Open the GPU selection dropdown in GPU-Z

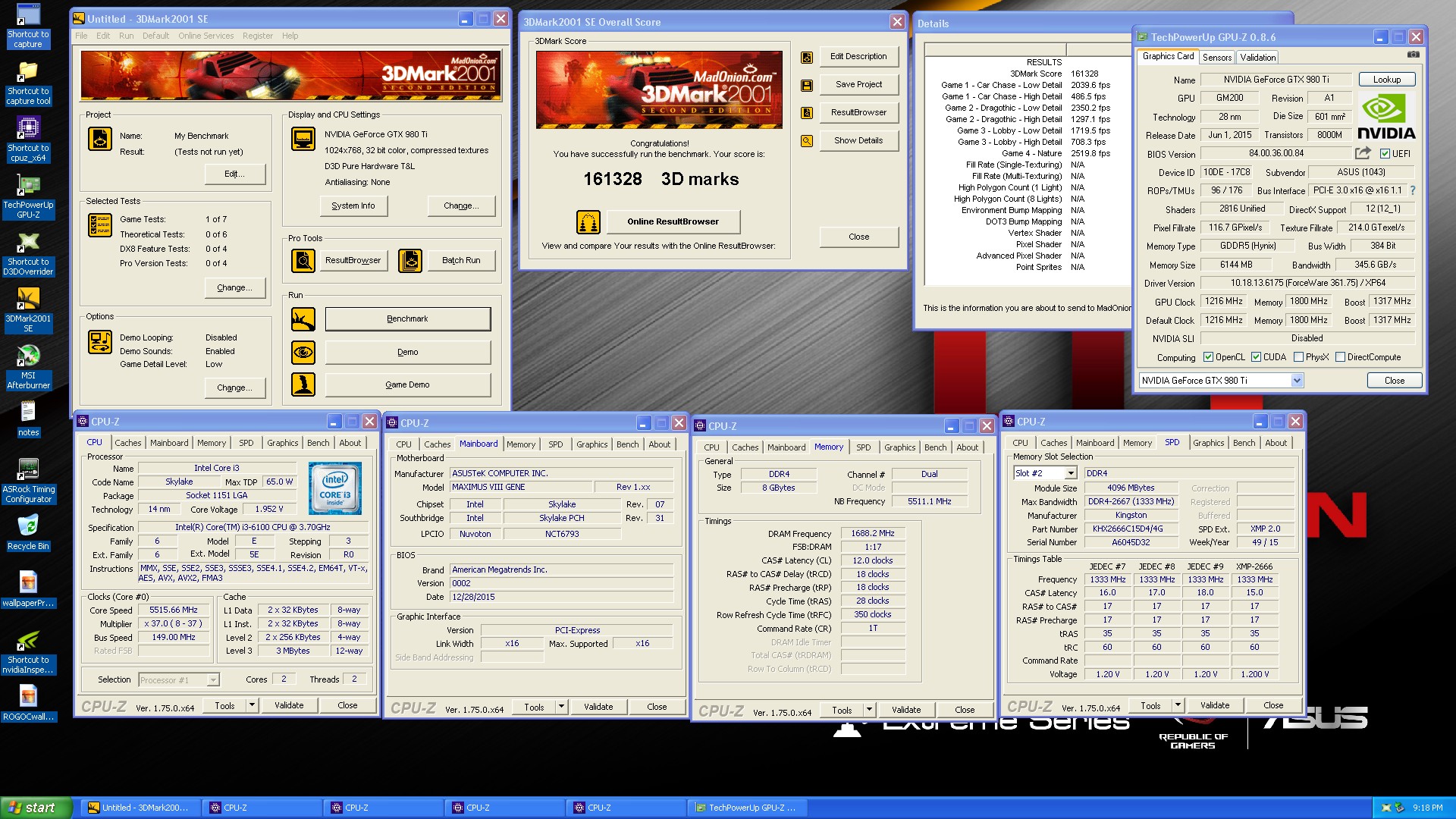pyautogui.click(x=1297, y=381)
